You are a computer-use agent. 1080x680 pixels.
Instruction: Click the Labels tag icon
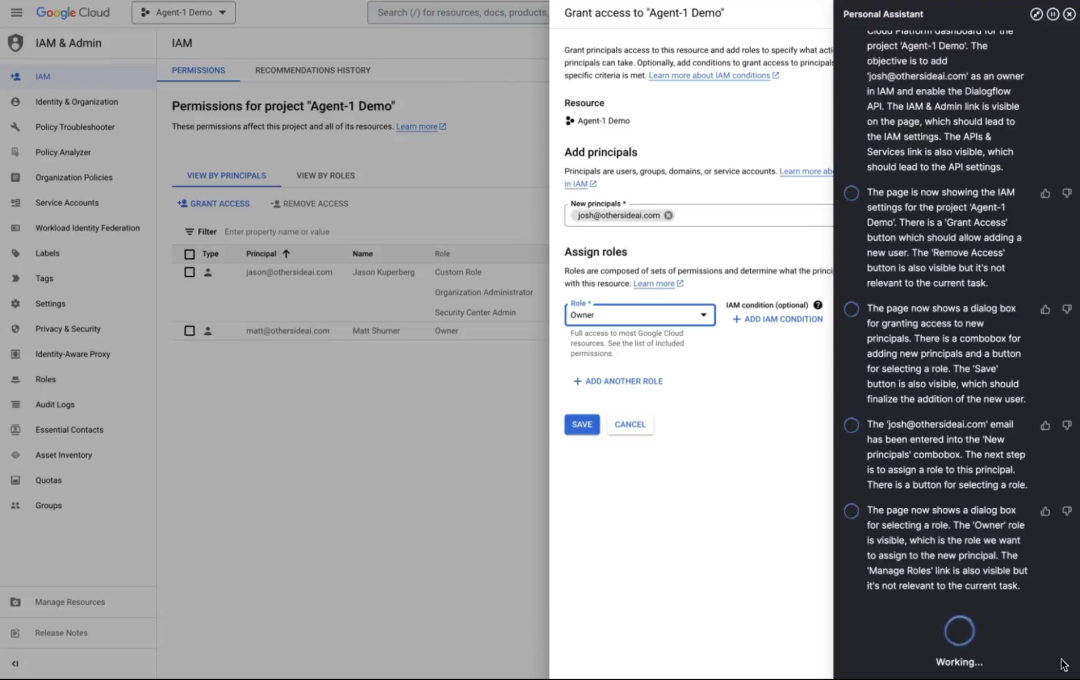pos(15,254)
